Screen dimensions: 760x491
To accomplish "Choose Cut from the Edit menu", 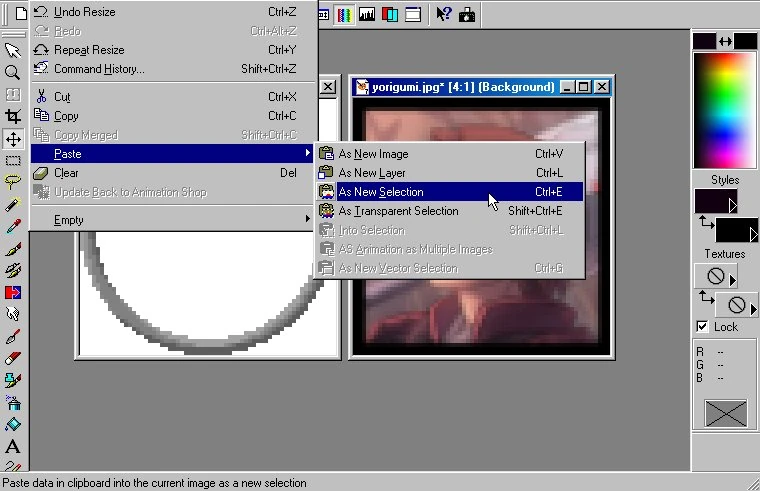I will click(x=172, y=97).
